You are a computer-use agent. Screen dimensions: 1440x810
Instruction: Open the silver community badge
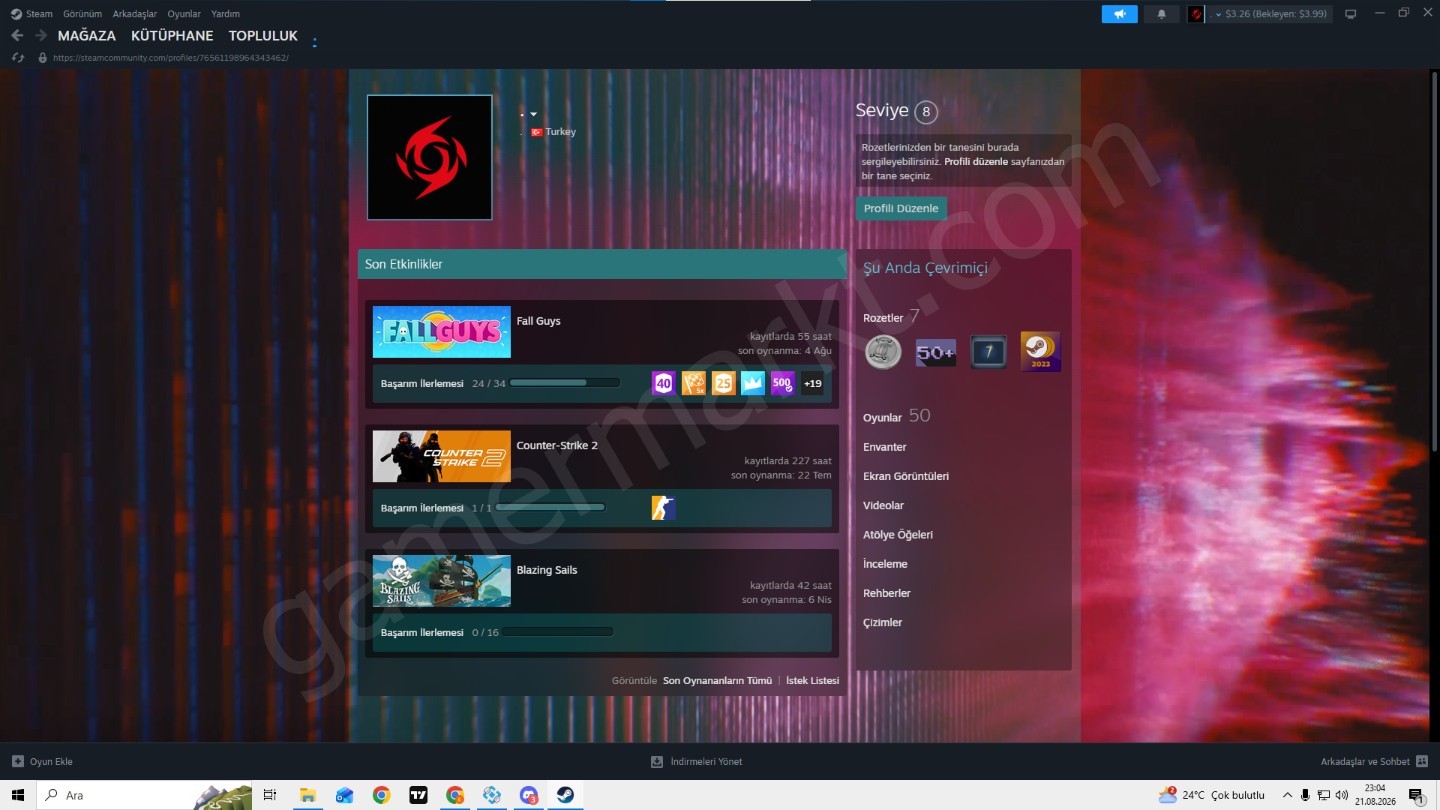(883, 352)
